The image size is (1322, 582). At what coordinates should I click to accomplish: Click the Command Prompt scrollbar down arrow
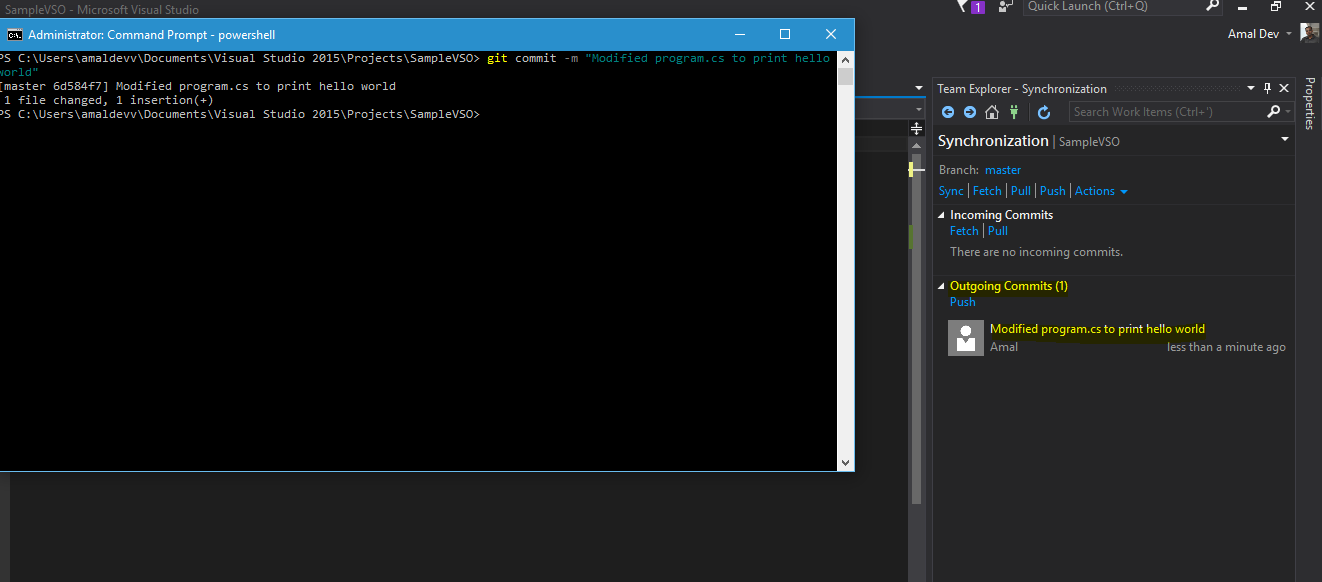(846, 463)
